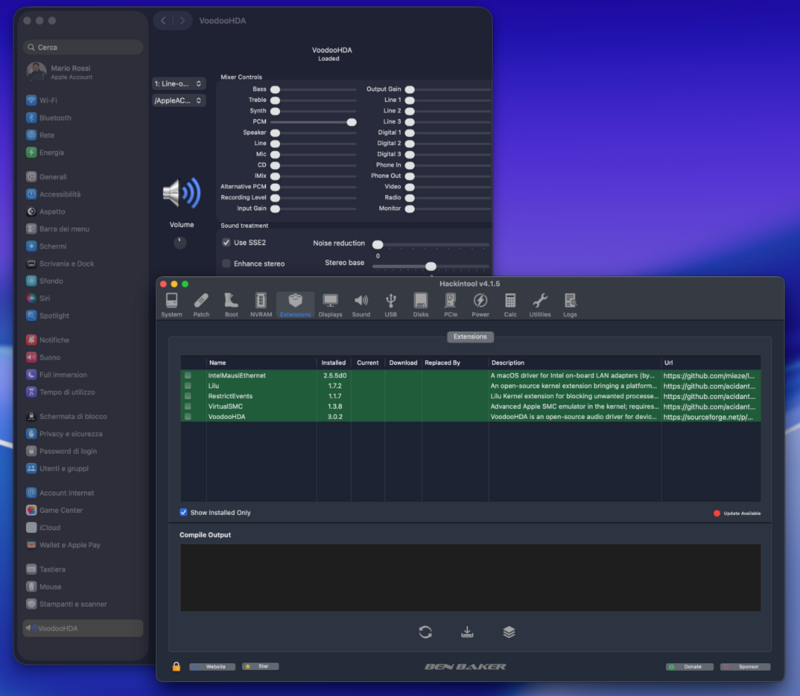Tick the IntelMausiEthernet row checkbox
Viewport: 800px width, 696px height.
coord(188,376)
